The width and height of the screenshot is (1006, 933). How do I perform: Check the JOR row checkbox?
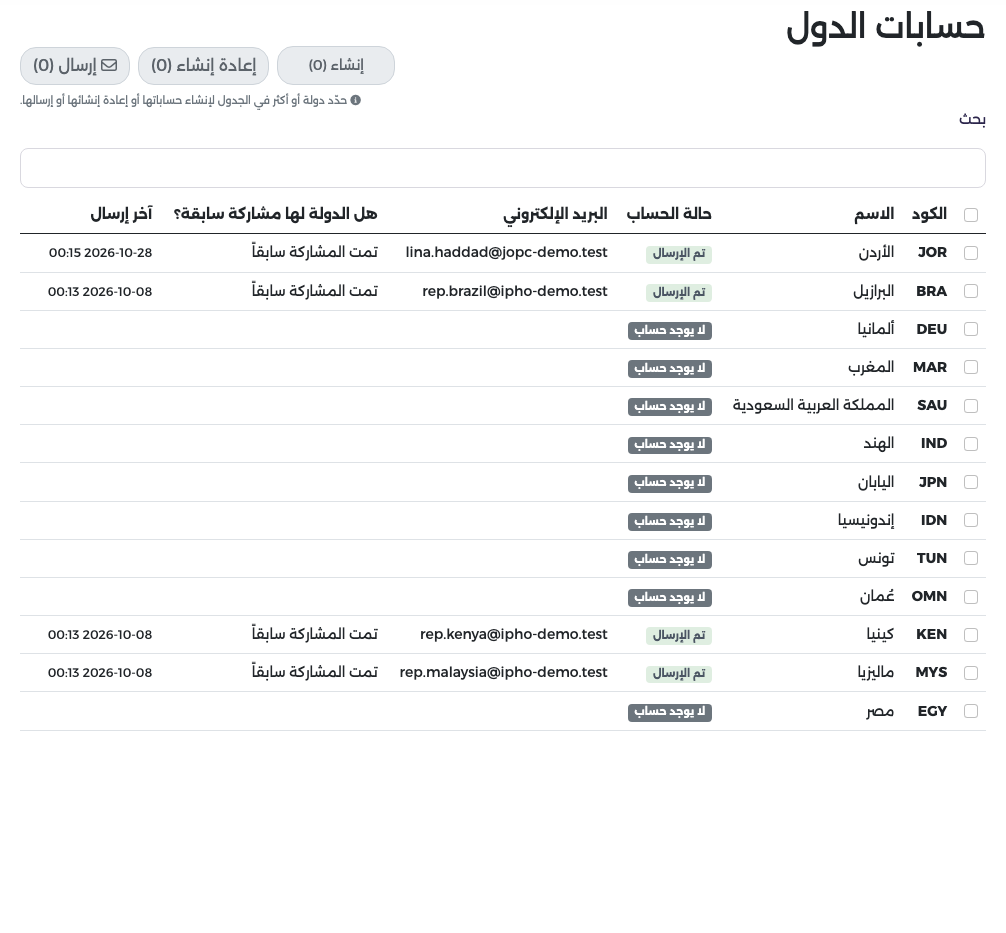click(x=971, y=253)
